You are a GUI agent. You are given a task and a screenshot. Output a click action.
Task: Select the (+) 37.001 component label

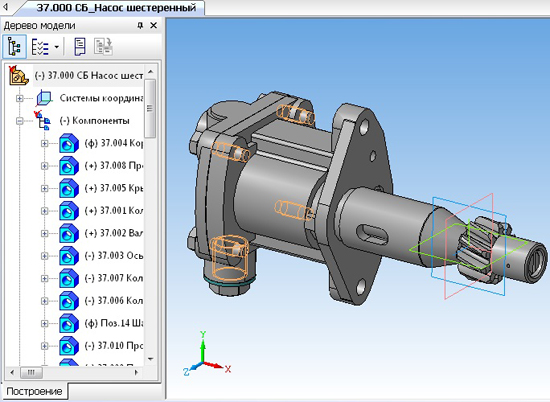(x=114, y=210)
